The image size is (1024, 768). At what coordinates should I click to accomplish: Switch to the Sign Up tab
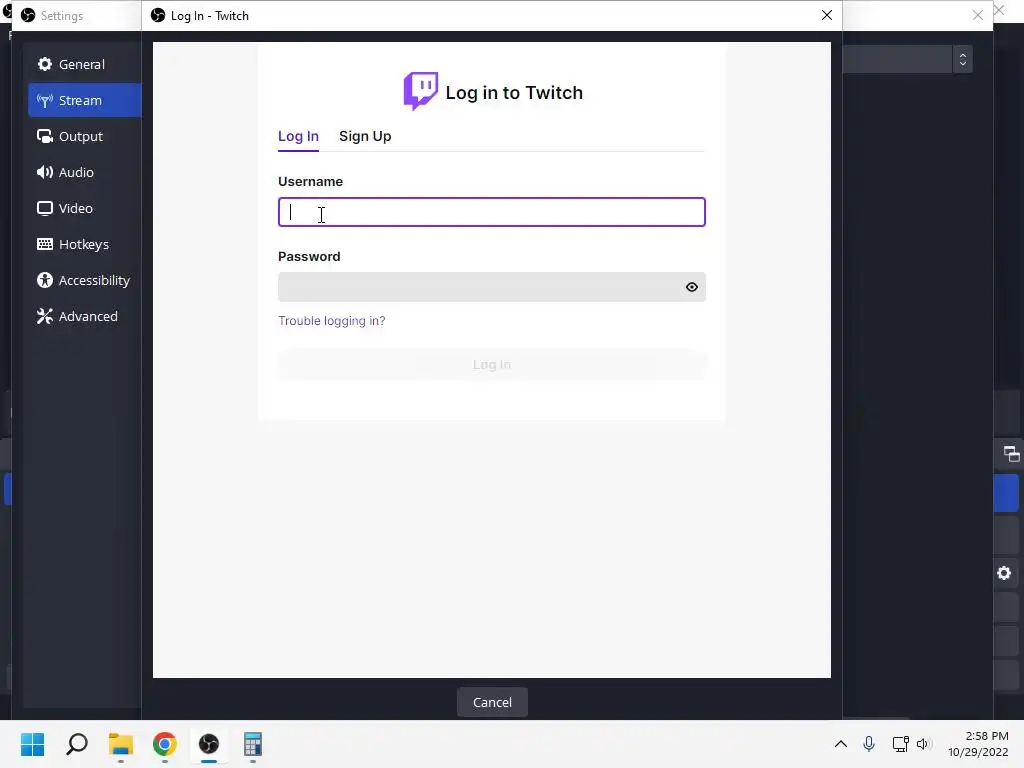[x=365, y=136]
